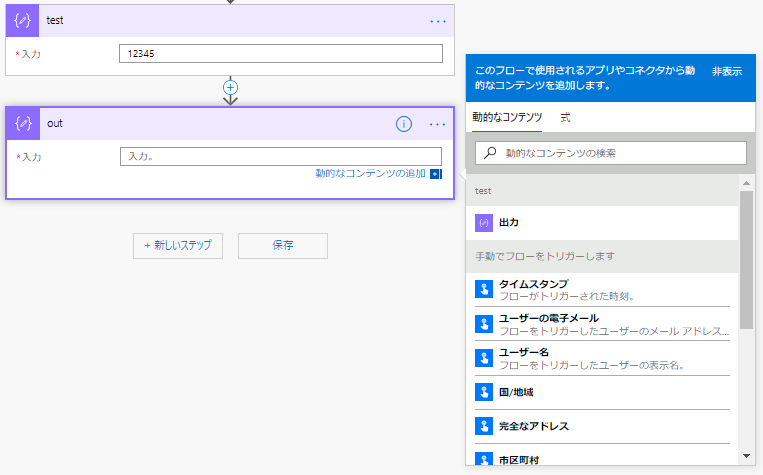Click the scrollbar down arrow
The width and height of the screenshot is (763, 475).
746,456
